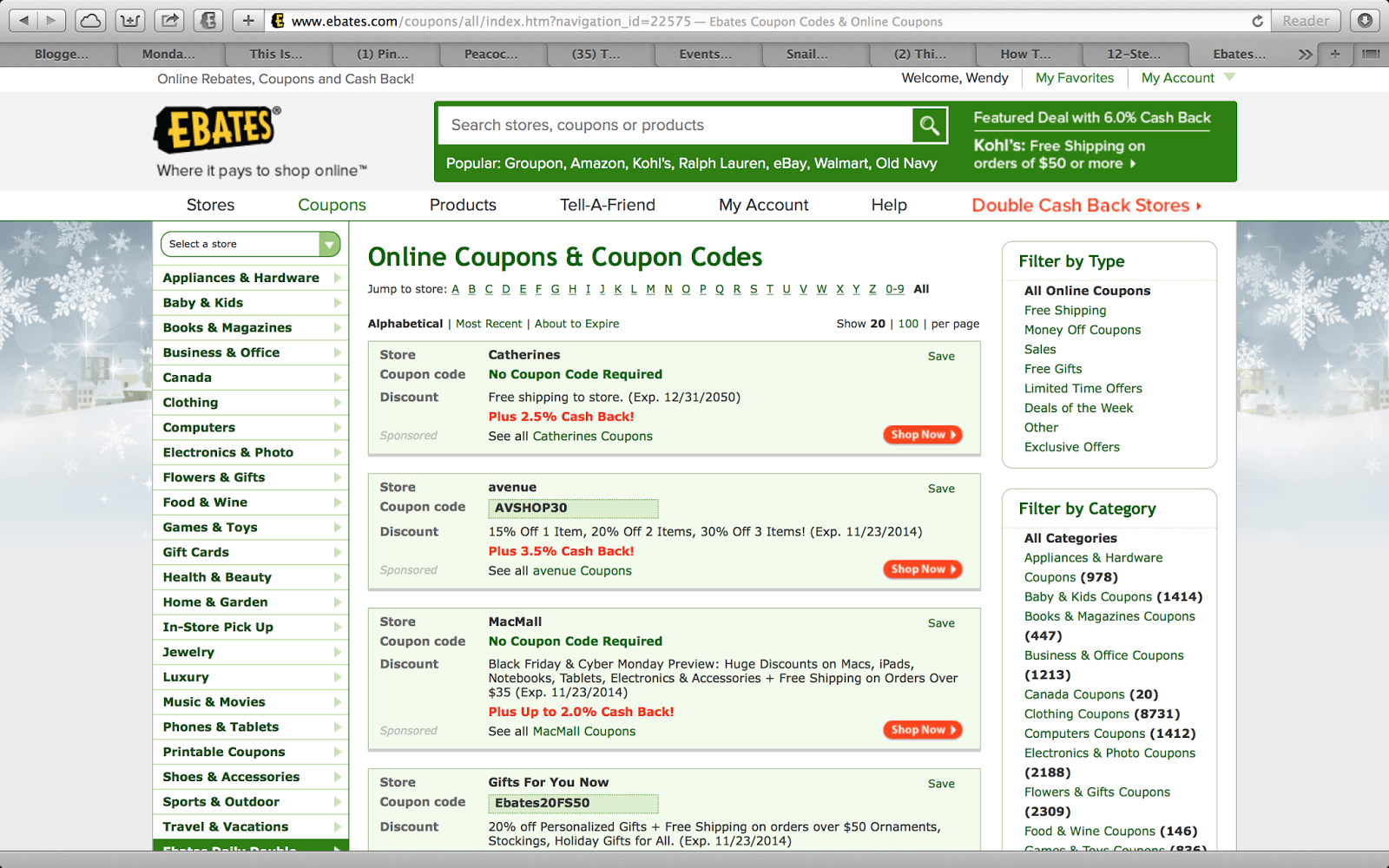The height and width of the screenshot is (868, 1389).
Task: Click the Ebates extension button in Safari's toolbar
Action: pos(208,20)
